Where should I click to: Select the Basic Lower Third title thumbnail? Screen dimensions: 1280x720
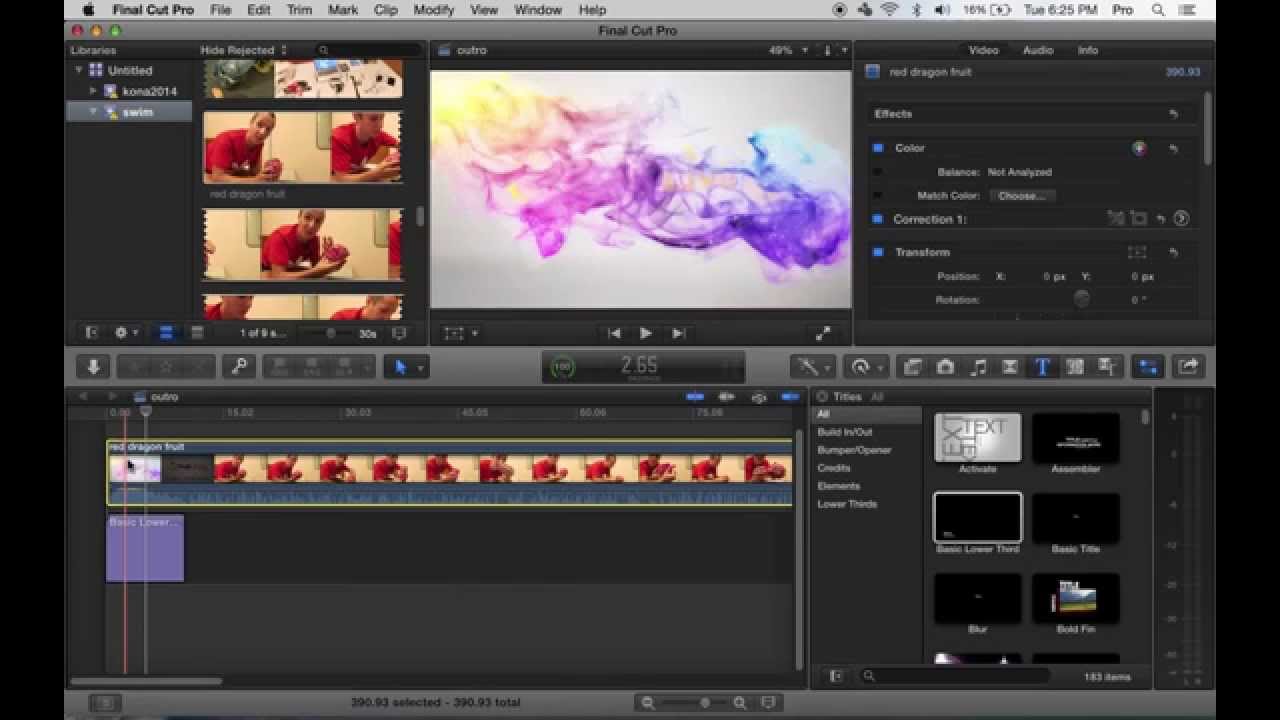pyautogui.click(x=978, y=518)
